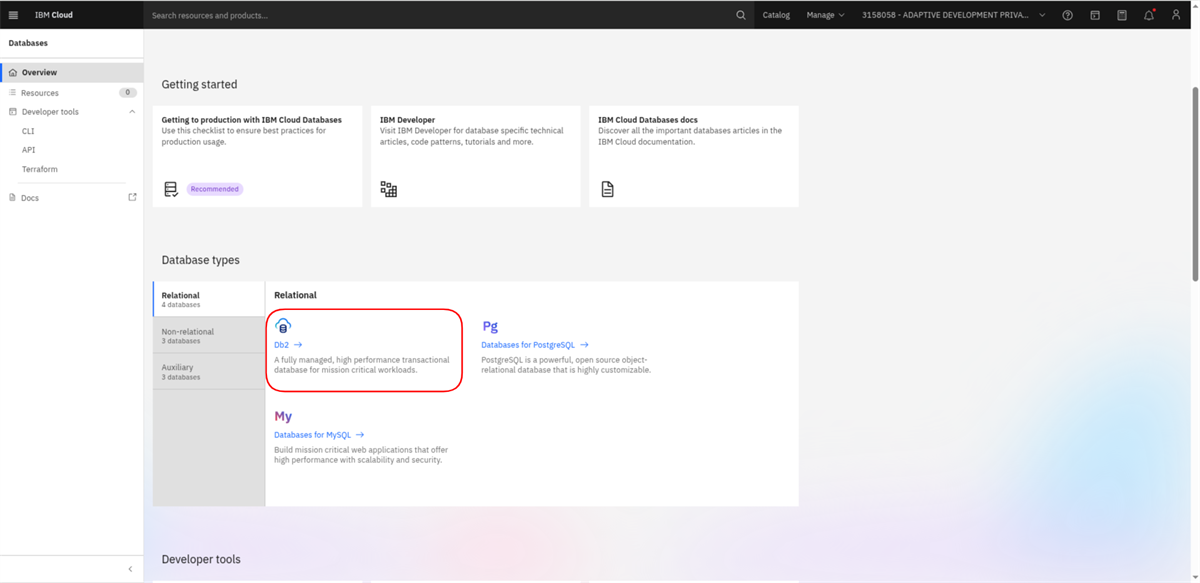Click the IBM Developer card icon

[x=389, y=189]
